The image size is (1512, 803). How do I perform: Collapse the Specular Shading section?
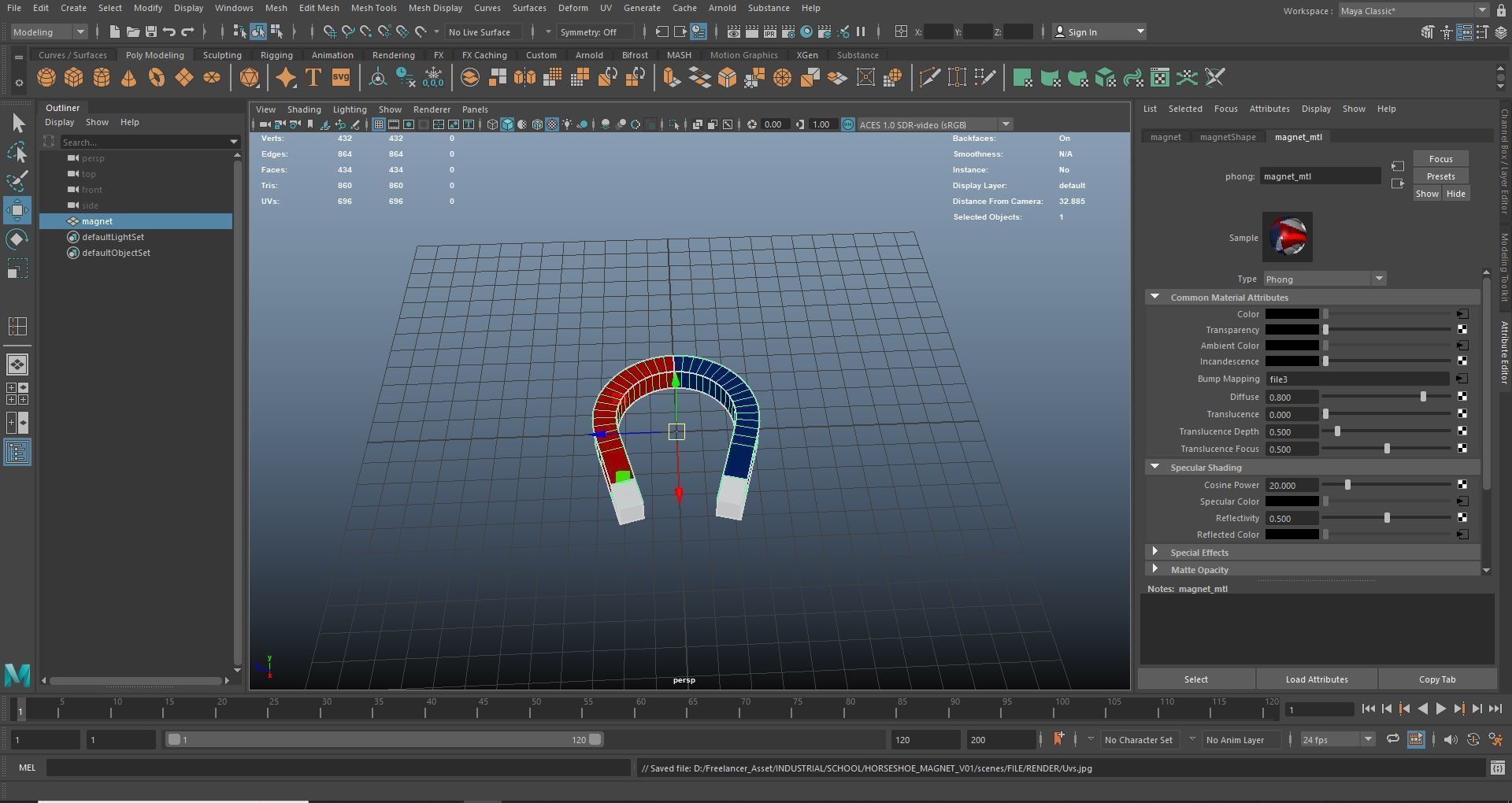click(x=1154, y=467)
